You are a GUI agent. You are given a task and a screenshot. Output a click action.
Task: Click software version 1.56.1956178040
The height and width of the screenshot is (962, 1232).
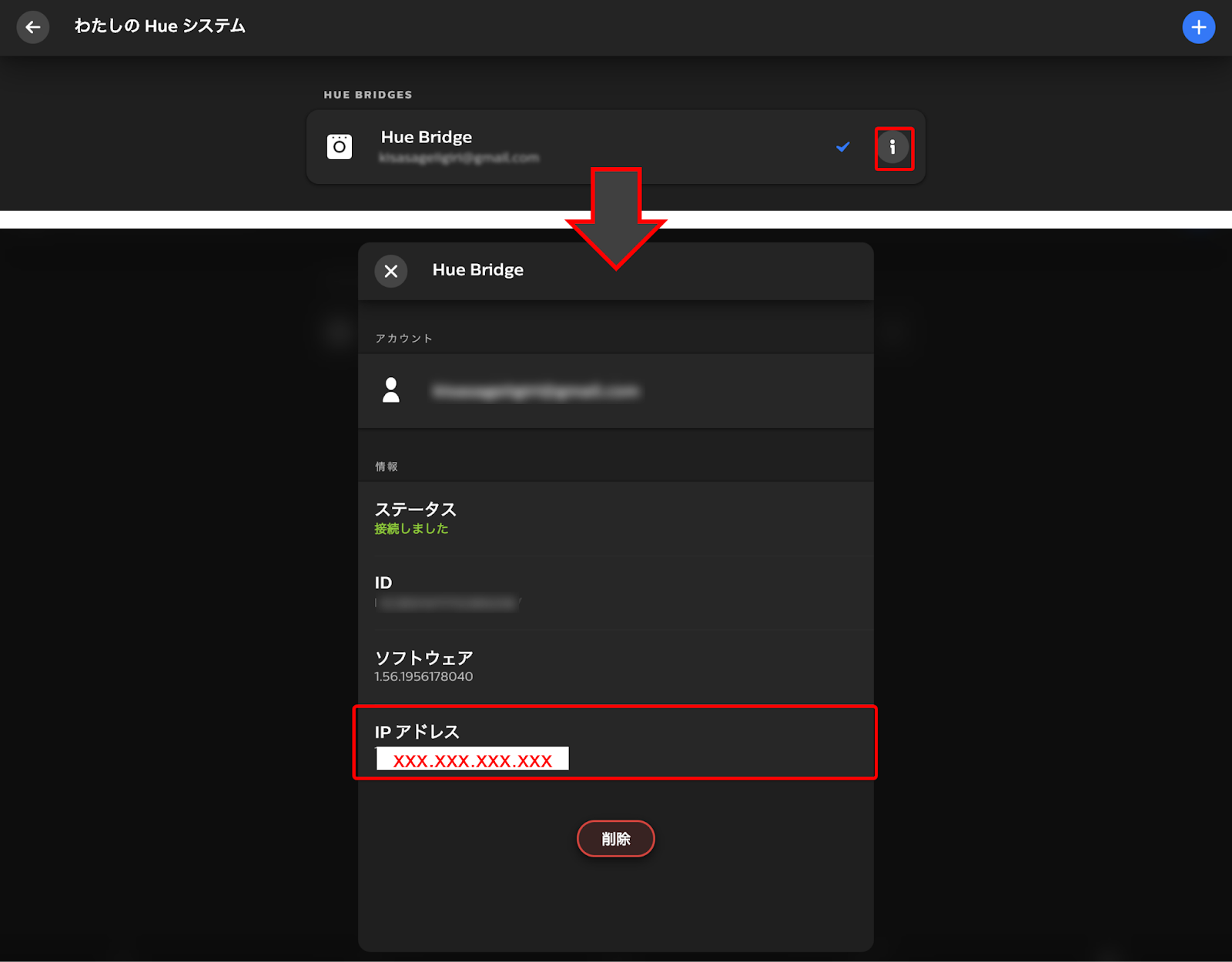coord(423,676)
